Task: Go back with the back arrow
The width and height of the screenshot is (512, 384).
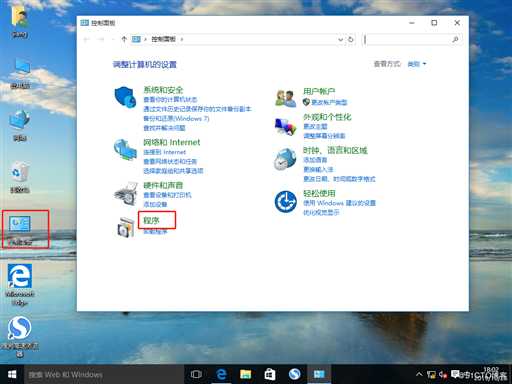Action: click(x=87, y=39)
